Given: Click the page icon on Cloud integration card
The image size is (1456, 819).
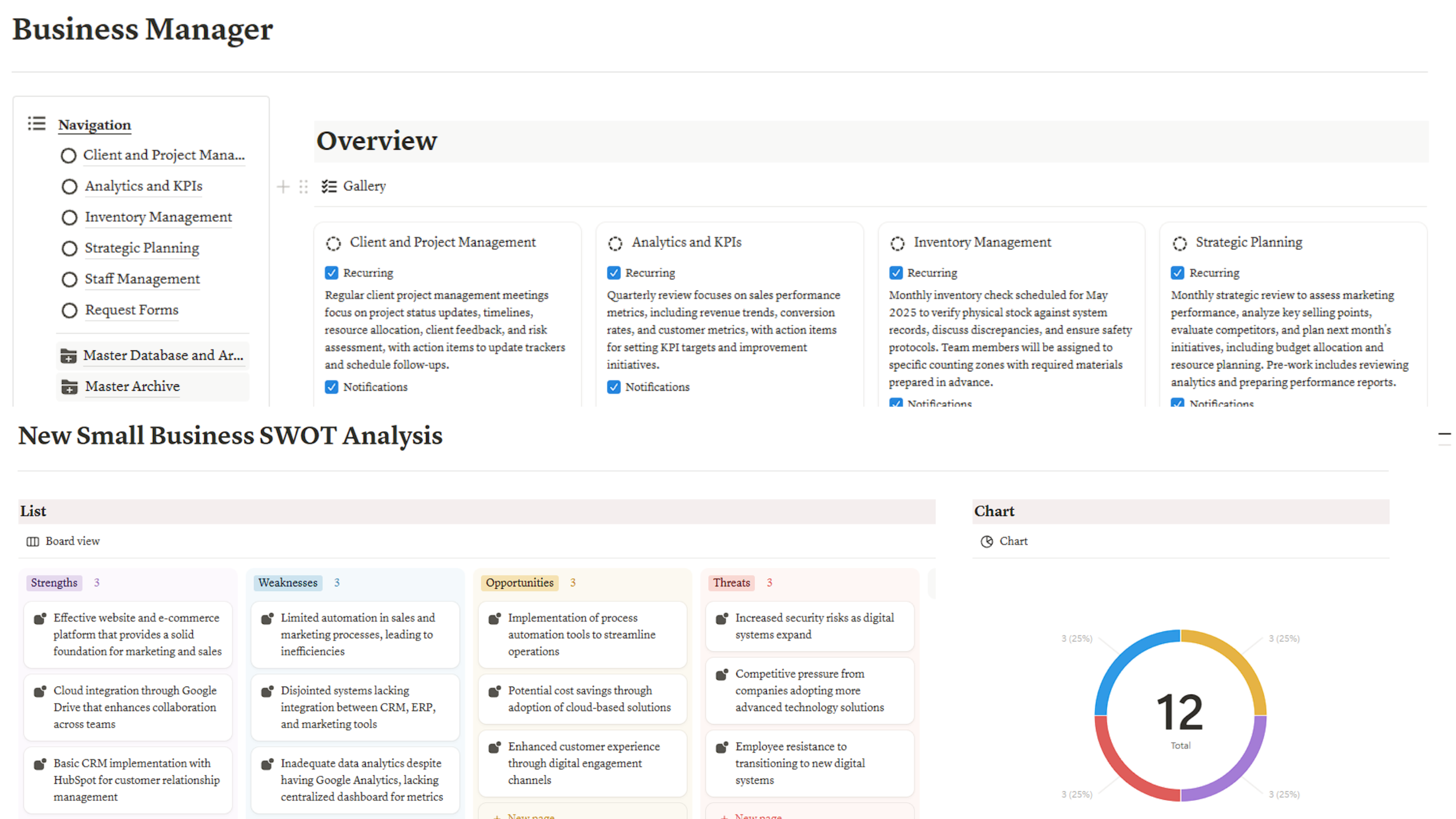Looking at the screenshot, I should (40, 691).
